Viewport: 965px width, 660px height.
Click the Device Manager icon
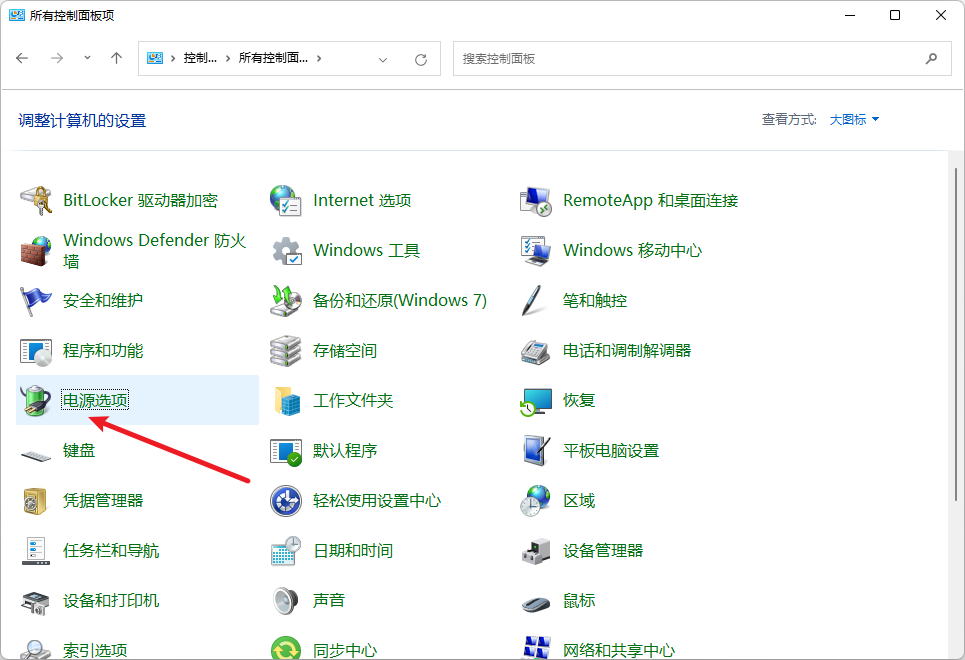click(535, 551)
